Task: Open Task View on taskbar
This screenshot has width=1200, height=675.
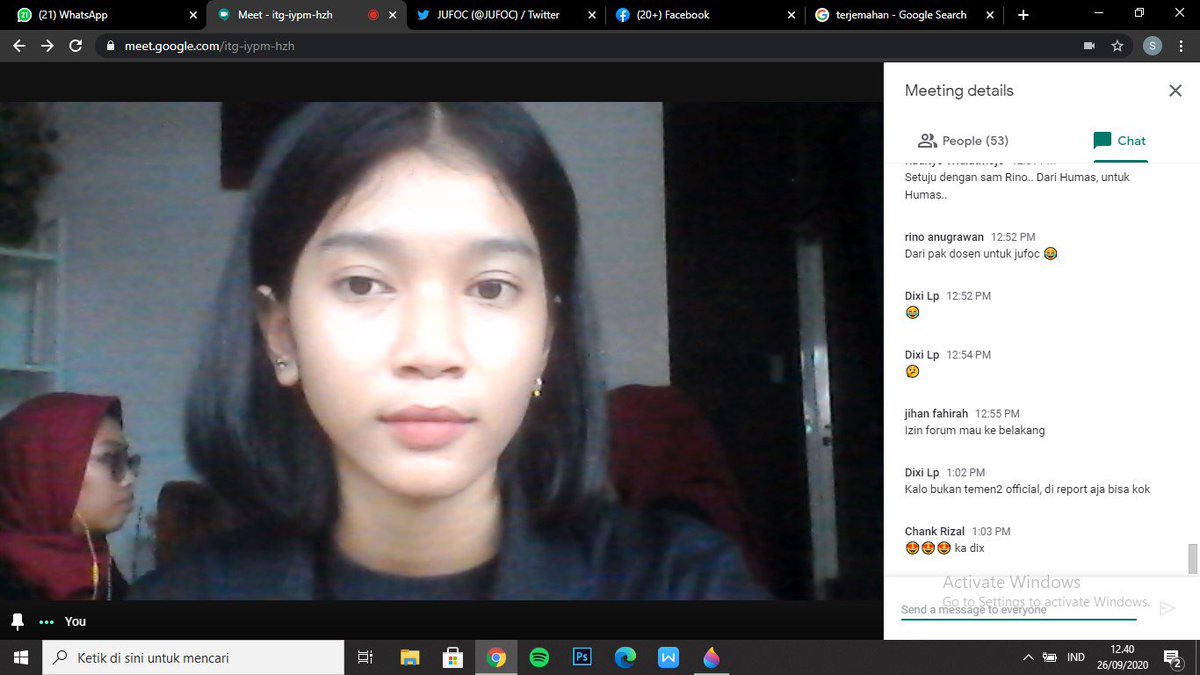Action: coord(365,658)
